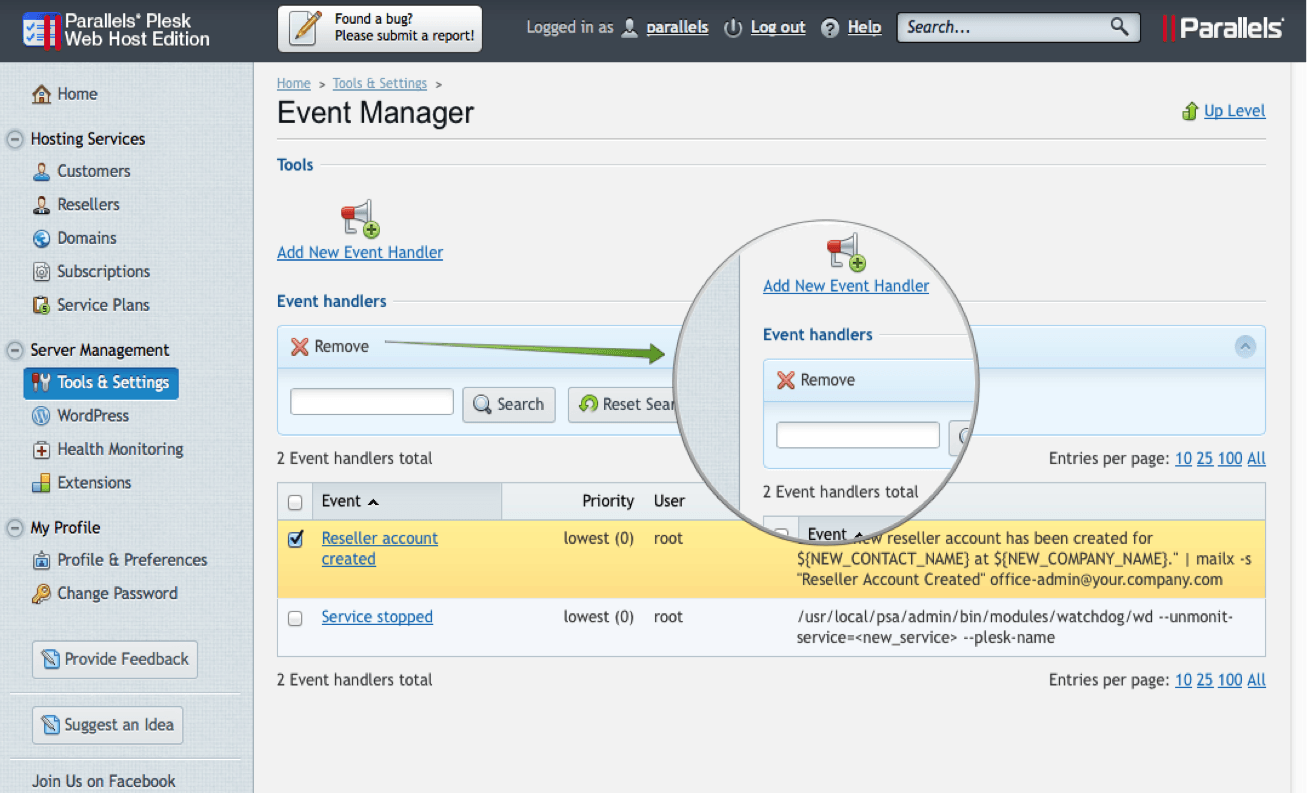Click the Customers user icon
This screenshot has width=1307, height=794.
click(x=41, y=171)
